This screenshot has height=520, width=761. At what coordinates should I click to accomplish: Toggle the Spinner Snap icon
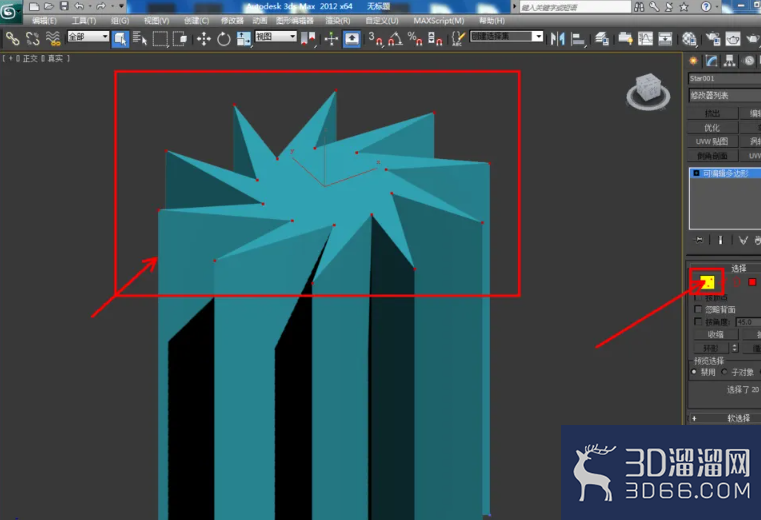pos(435,38)
